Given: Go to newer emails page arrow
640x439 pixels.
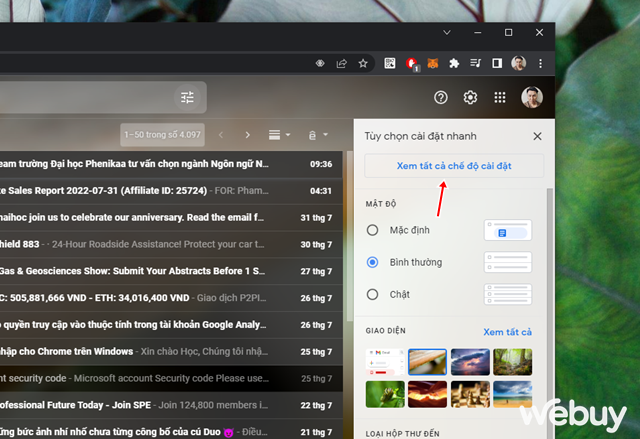Looking at the screenshot, I should tap(221, 135).
